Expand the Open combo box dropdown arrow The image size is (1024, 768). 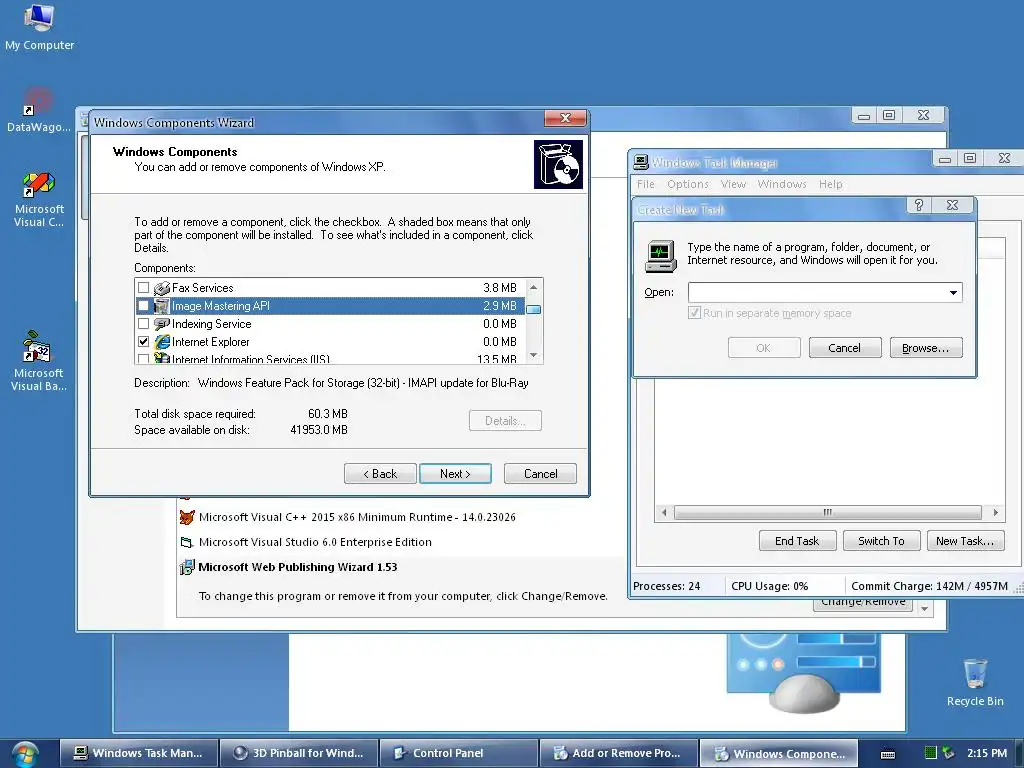[953, 293]
